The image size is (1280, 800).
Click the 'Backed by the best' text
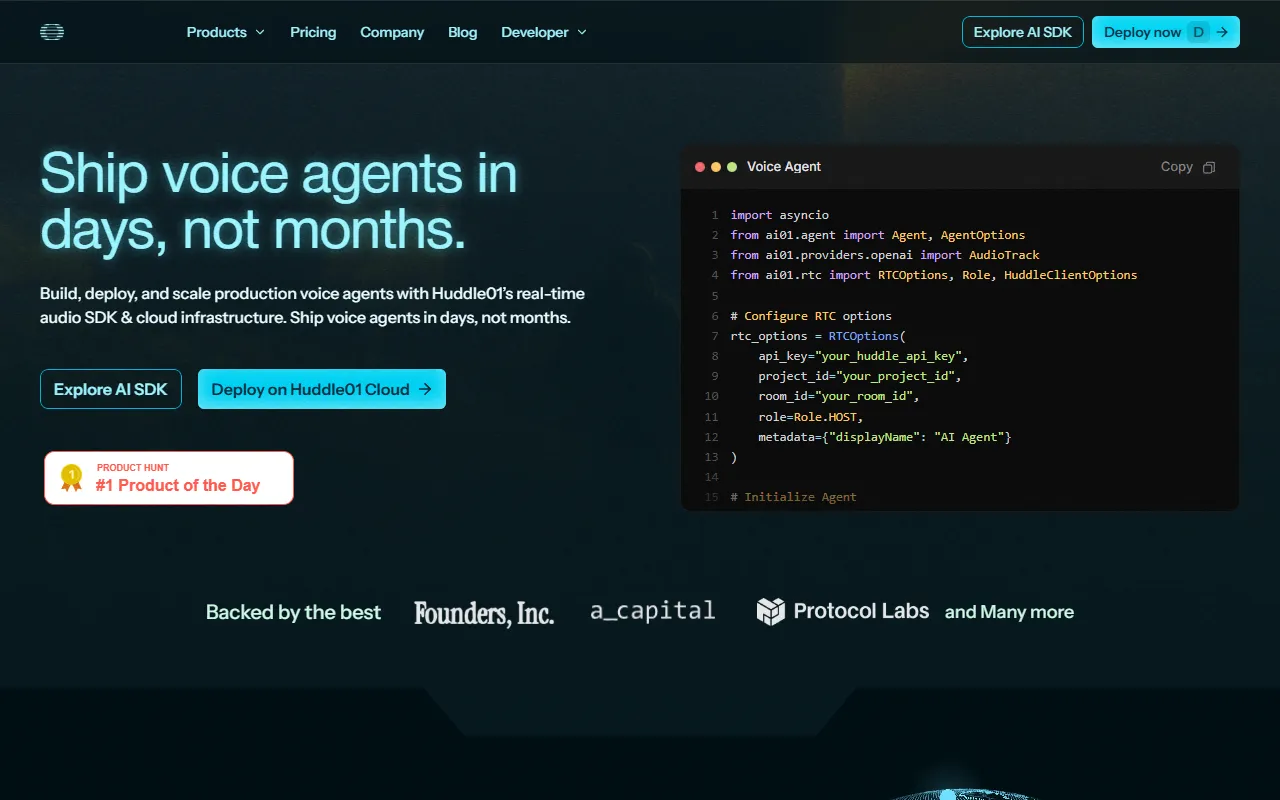[293, 612]
